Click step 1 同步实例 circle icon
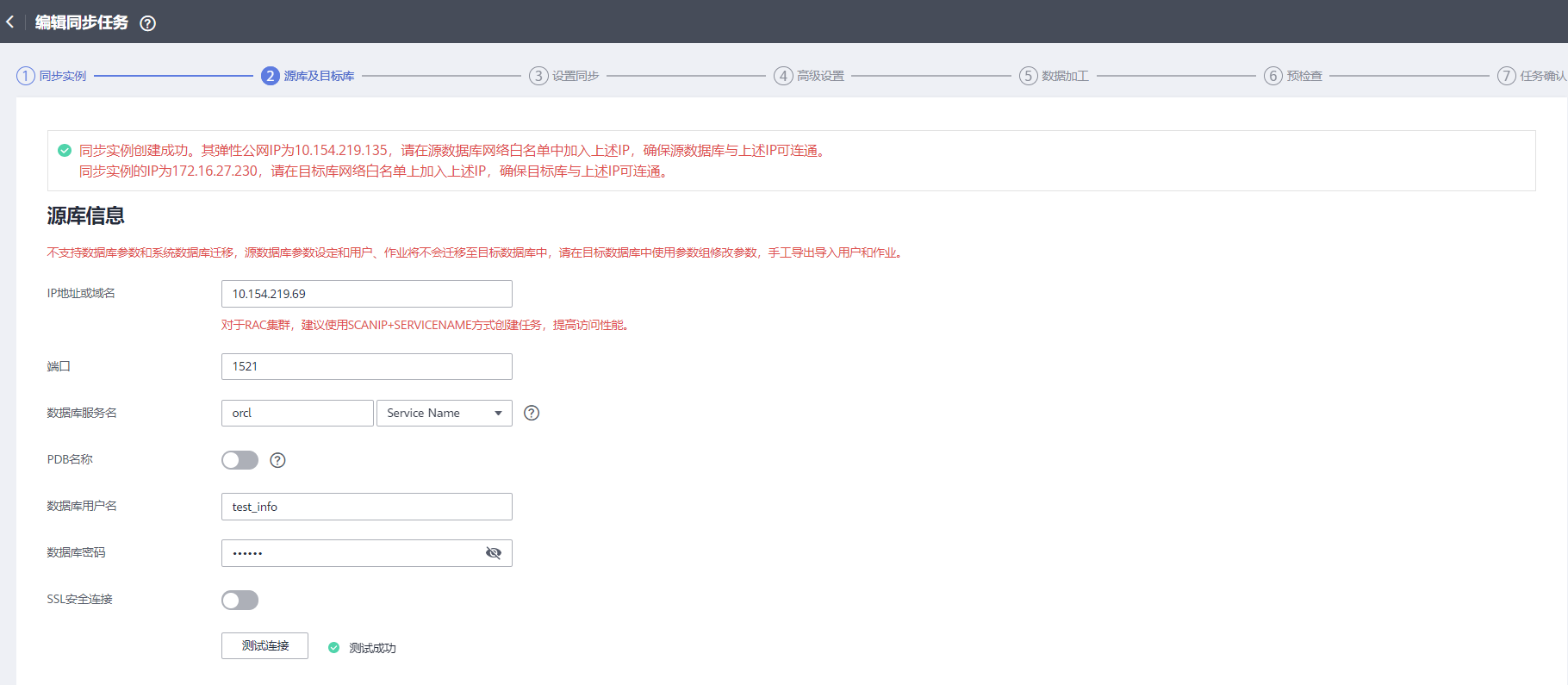This screenshot has height=685, width=1568. 26,76
